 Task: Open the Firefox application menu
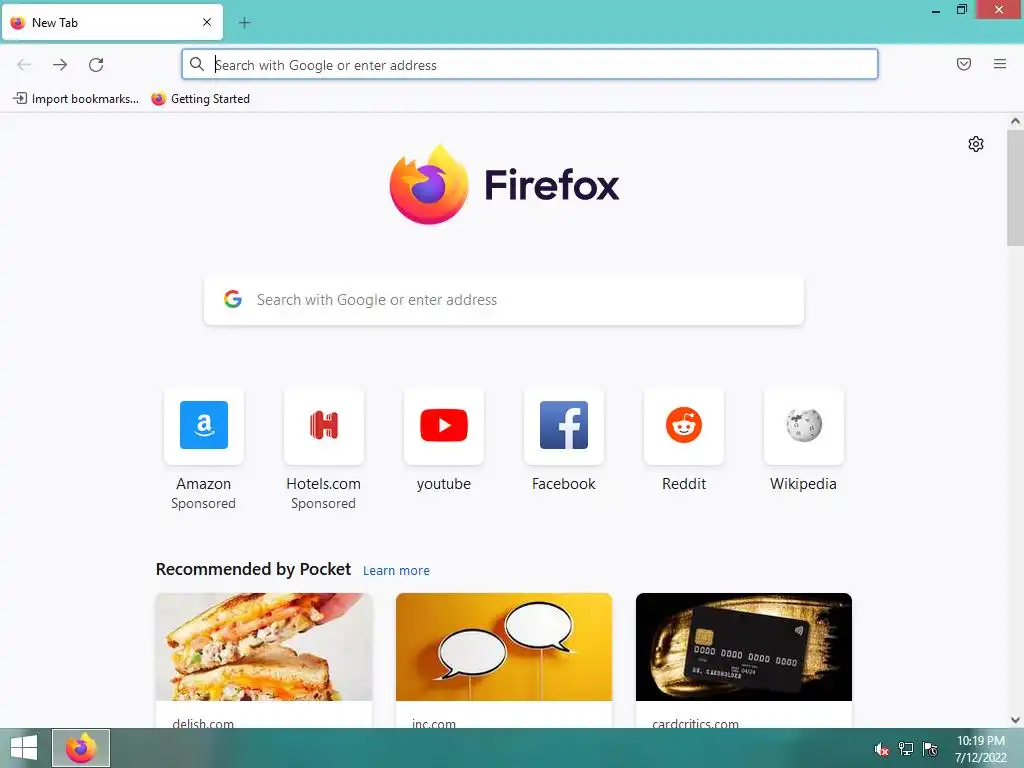click(999, 64)
